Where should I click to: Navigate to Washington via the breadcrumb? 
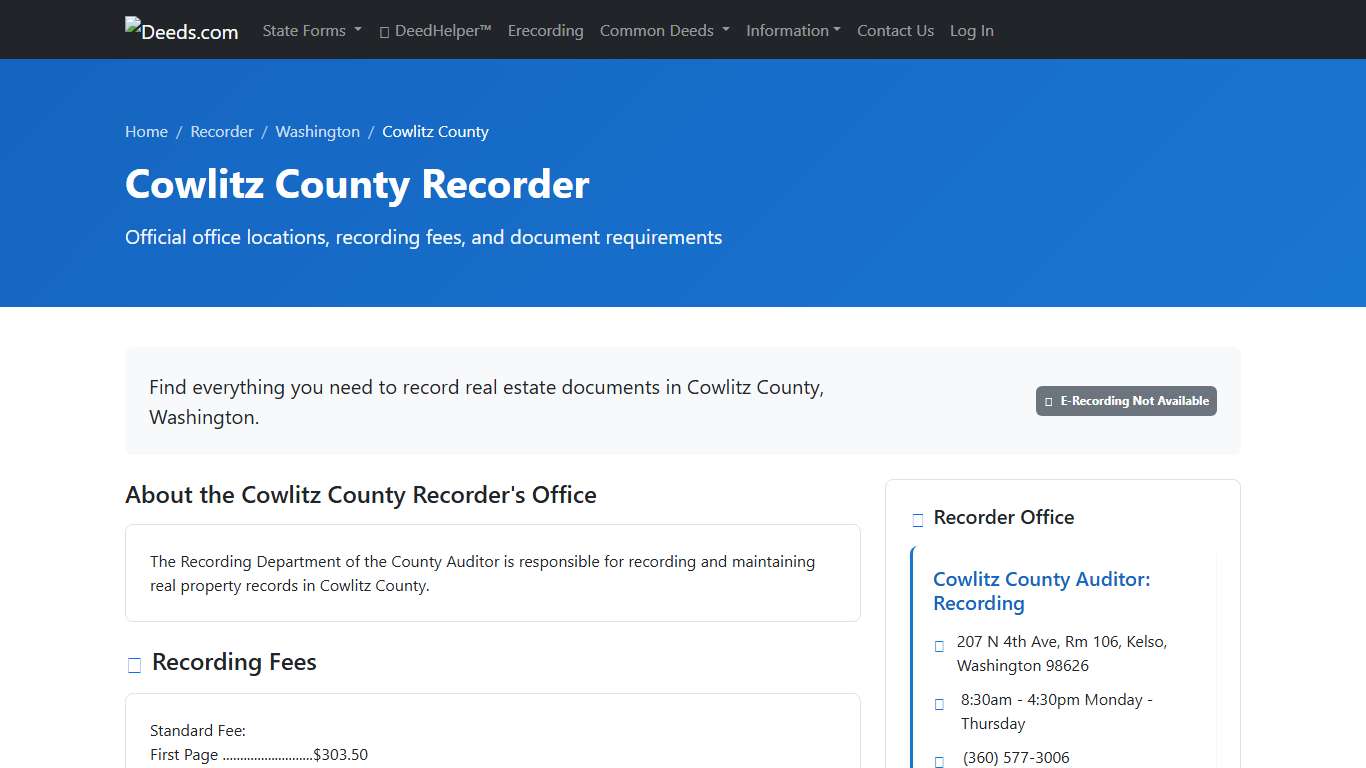317,131
